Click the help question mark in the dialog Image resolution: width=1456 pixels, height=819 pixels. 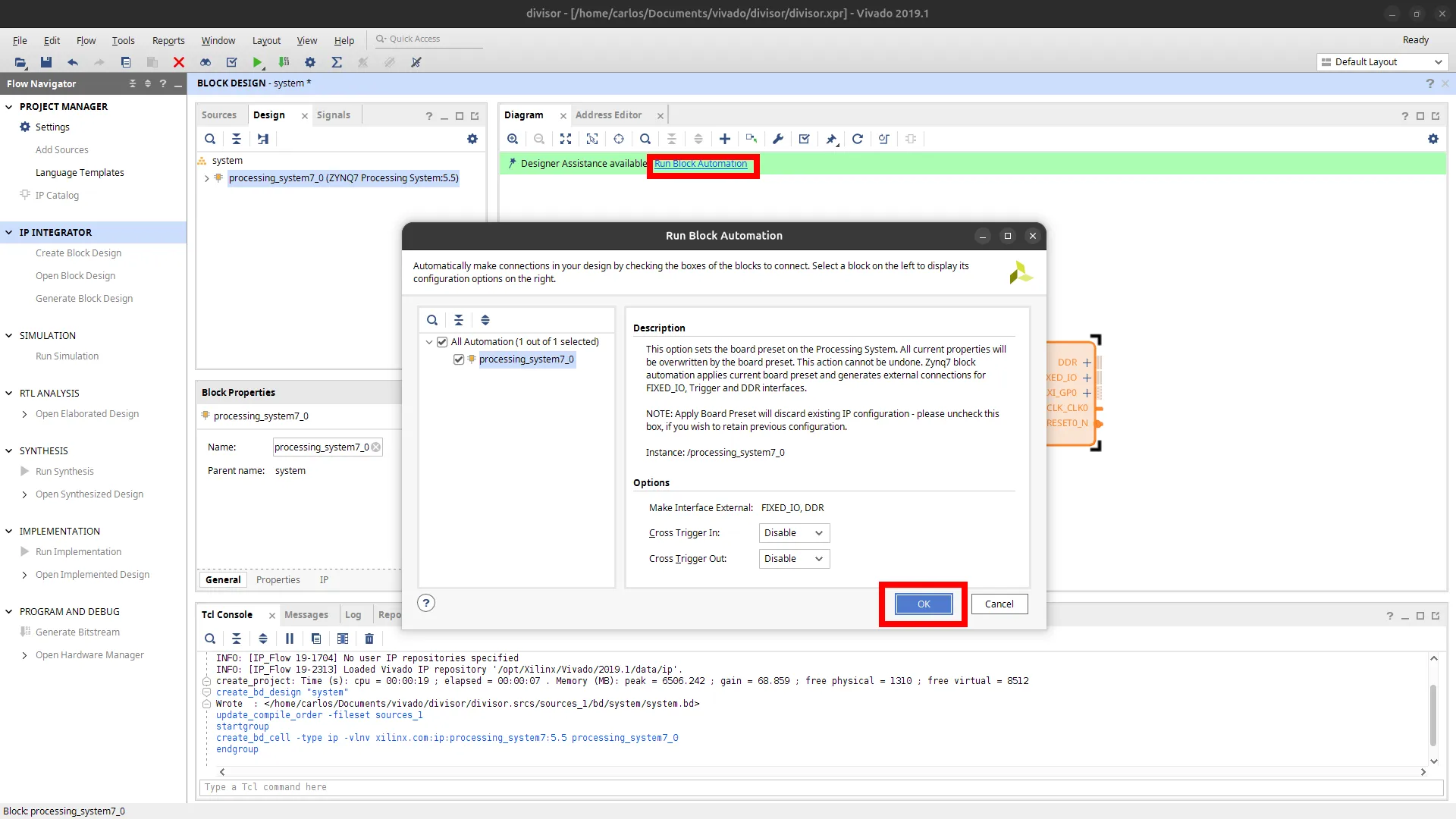point(426,603)
